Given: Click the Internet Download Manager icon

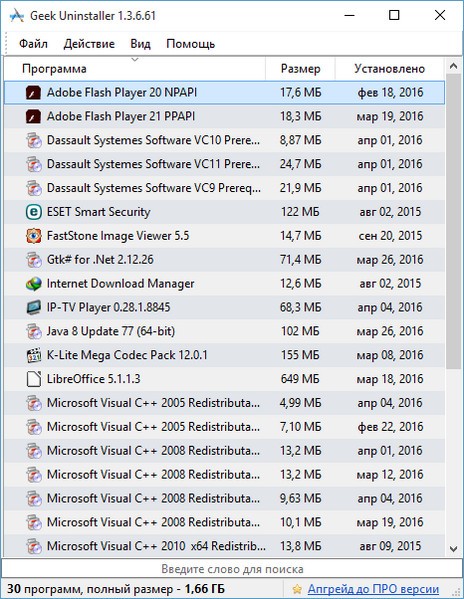Looking at the screenshot, I should [x=33, y=283].
